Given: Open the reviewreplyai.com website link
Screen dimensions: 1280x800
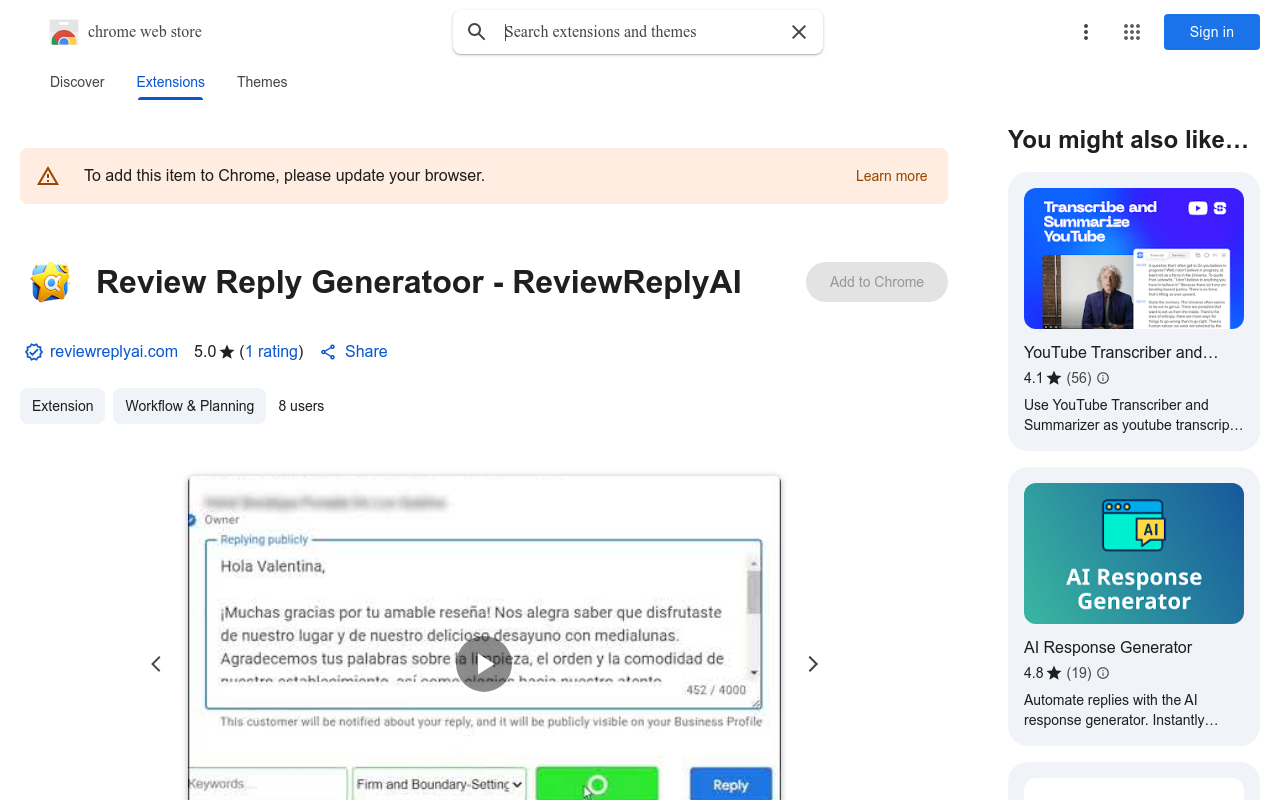Looking at the screenshot, I should click(x=114, y=352).
